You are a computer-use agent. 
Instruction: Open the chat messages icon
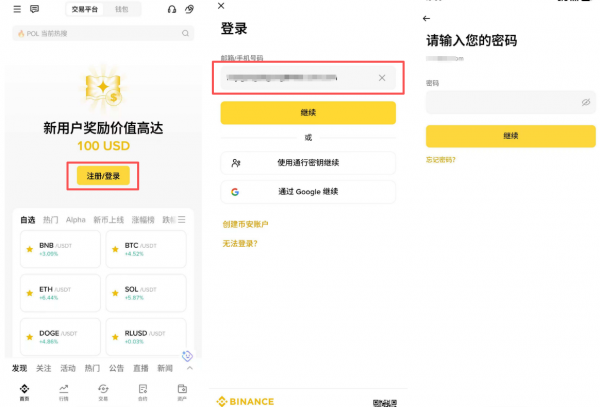click(x=34, y=9)
